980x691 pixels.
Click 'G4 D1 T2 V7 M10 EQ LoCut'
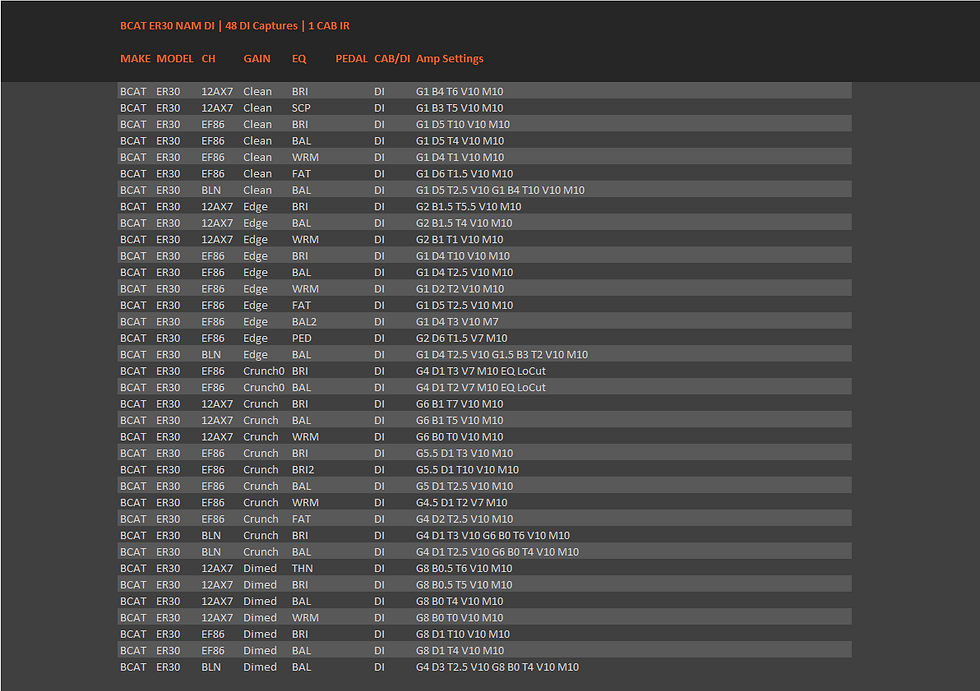481,388
